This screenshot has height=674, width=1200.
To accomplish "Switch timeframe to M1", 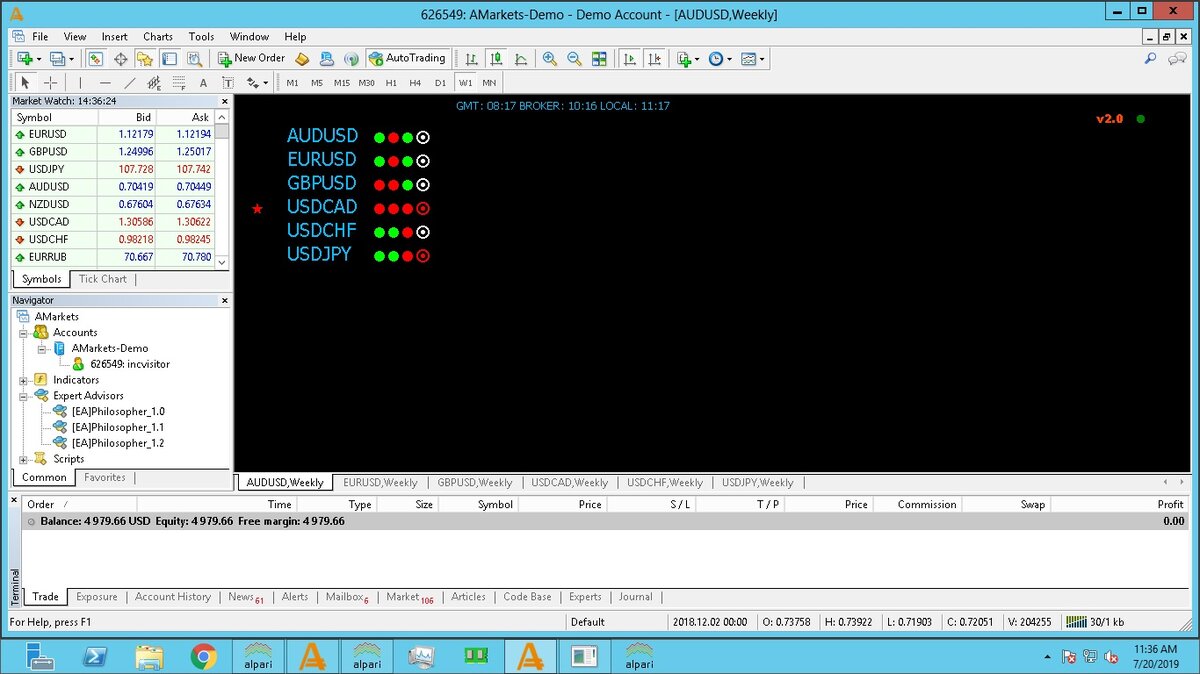I will tap(292, 83).
